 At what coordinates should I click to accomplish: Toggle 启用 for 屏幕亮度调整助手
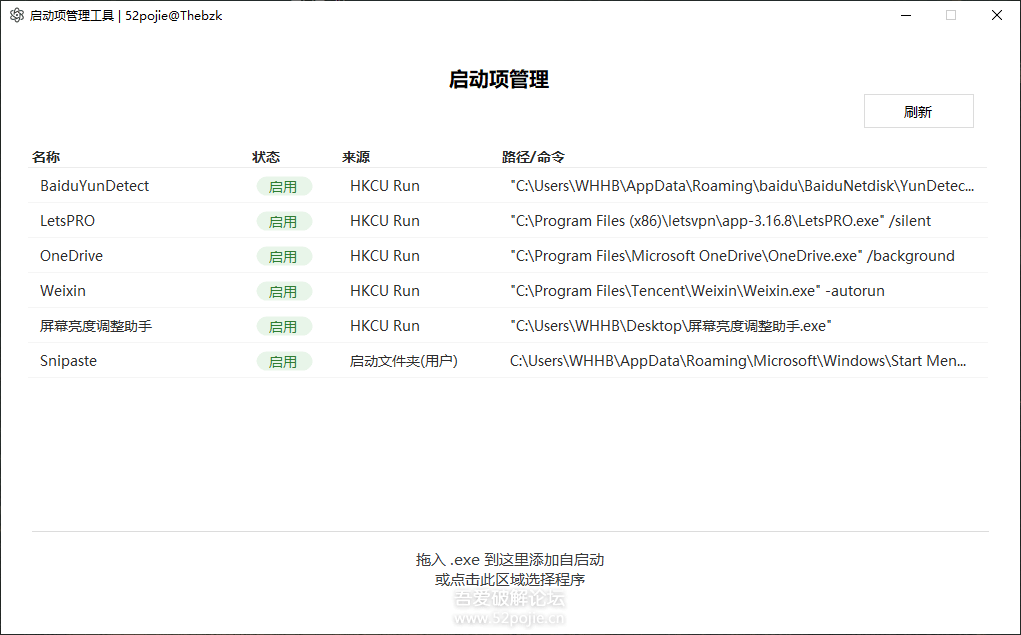(x=285, y=325)
